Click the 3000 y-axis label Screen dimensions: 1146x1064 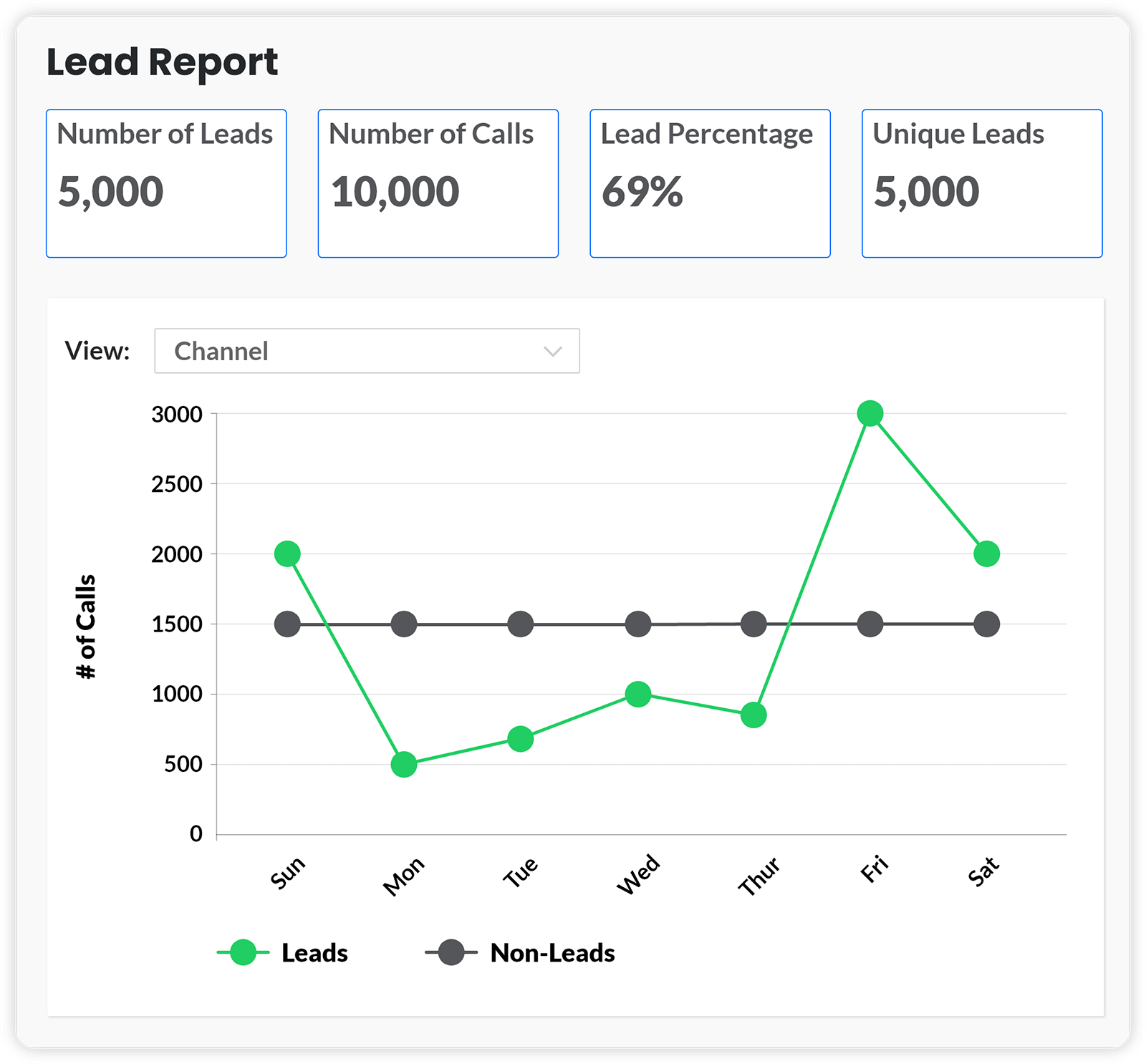pos(177,414)
